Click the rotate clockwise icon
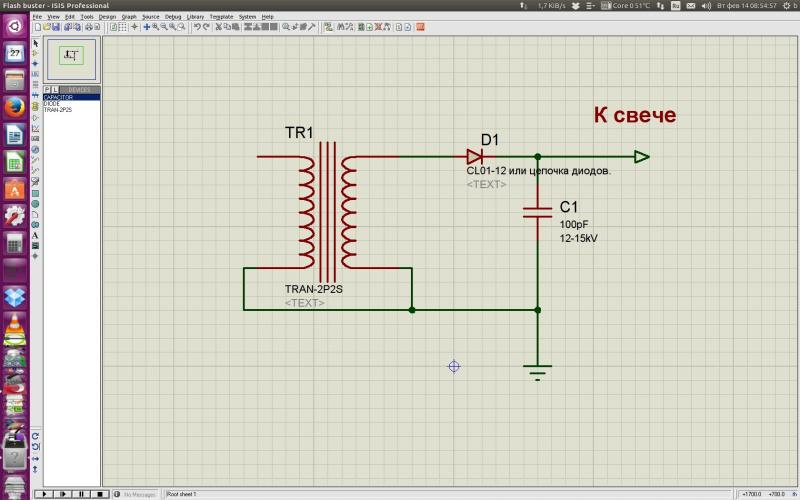Screen dimensions: 800x500 [36, 436]
